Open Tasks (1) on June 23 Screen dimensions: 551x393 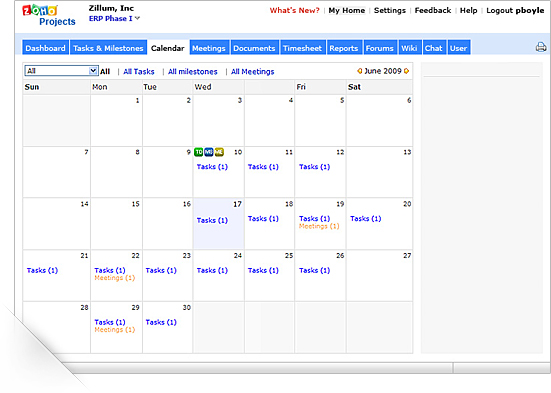pos(161,270)
